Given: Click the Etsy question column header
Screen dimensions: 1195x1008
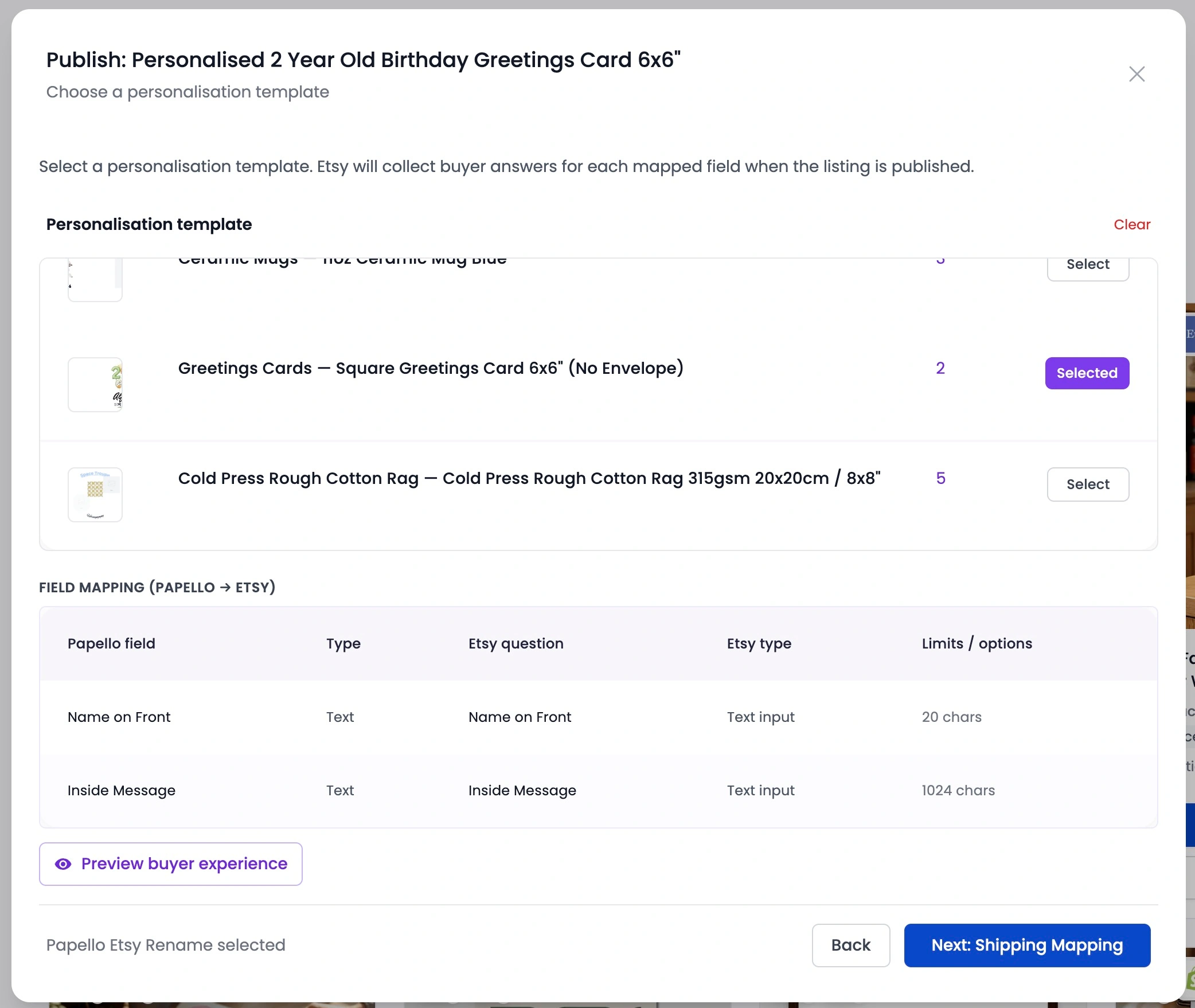Looking at the screenshot, I should coord(516,643).
